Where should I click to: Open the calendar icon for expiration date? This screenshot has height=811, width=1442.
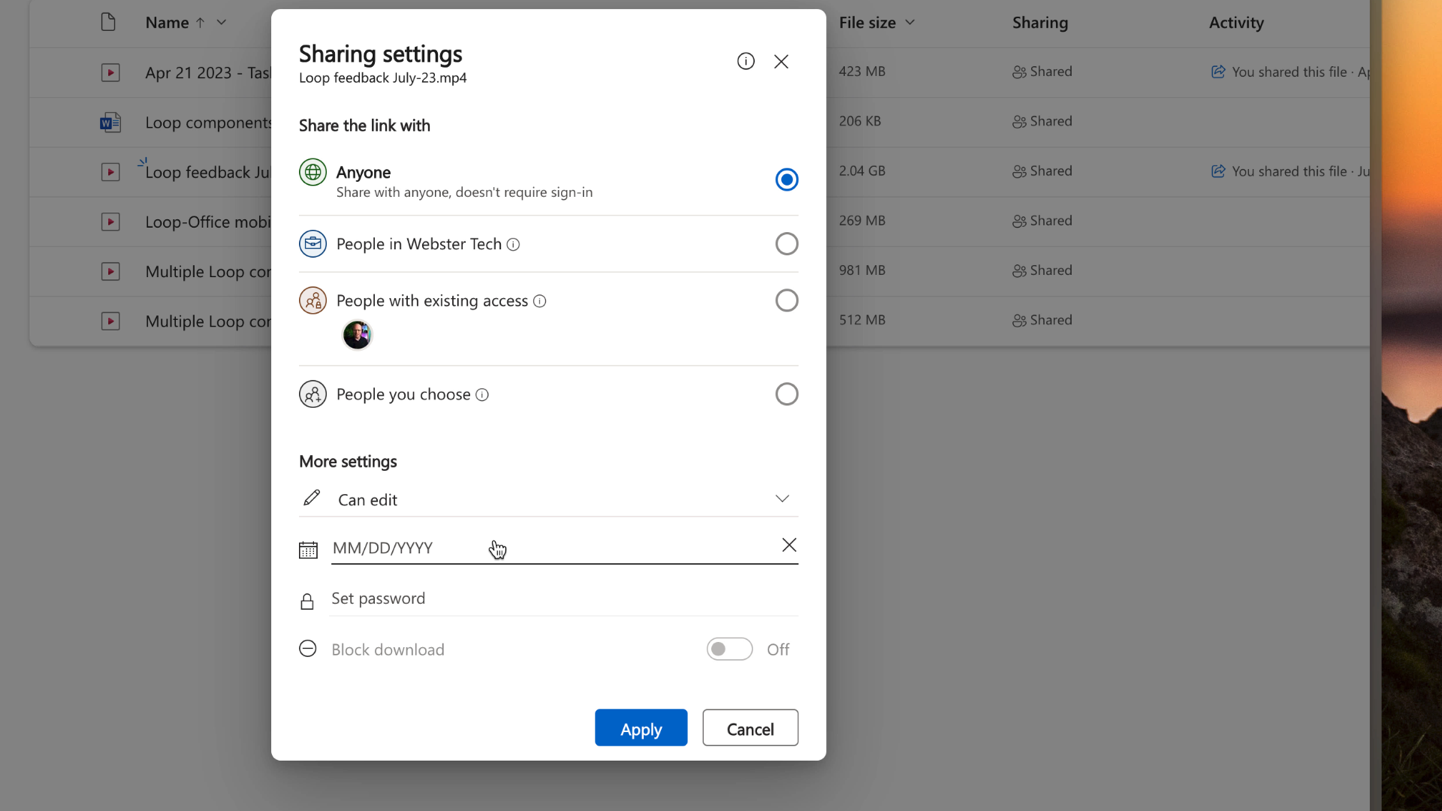tap(308, 548)
